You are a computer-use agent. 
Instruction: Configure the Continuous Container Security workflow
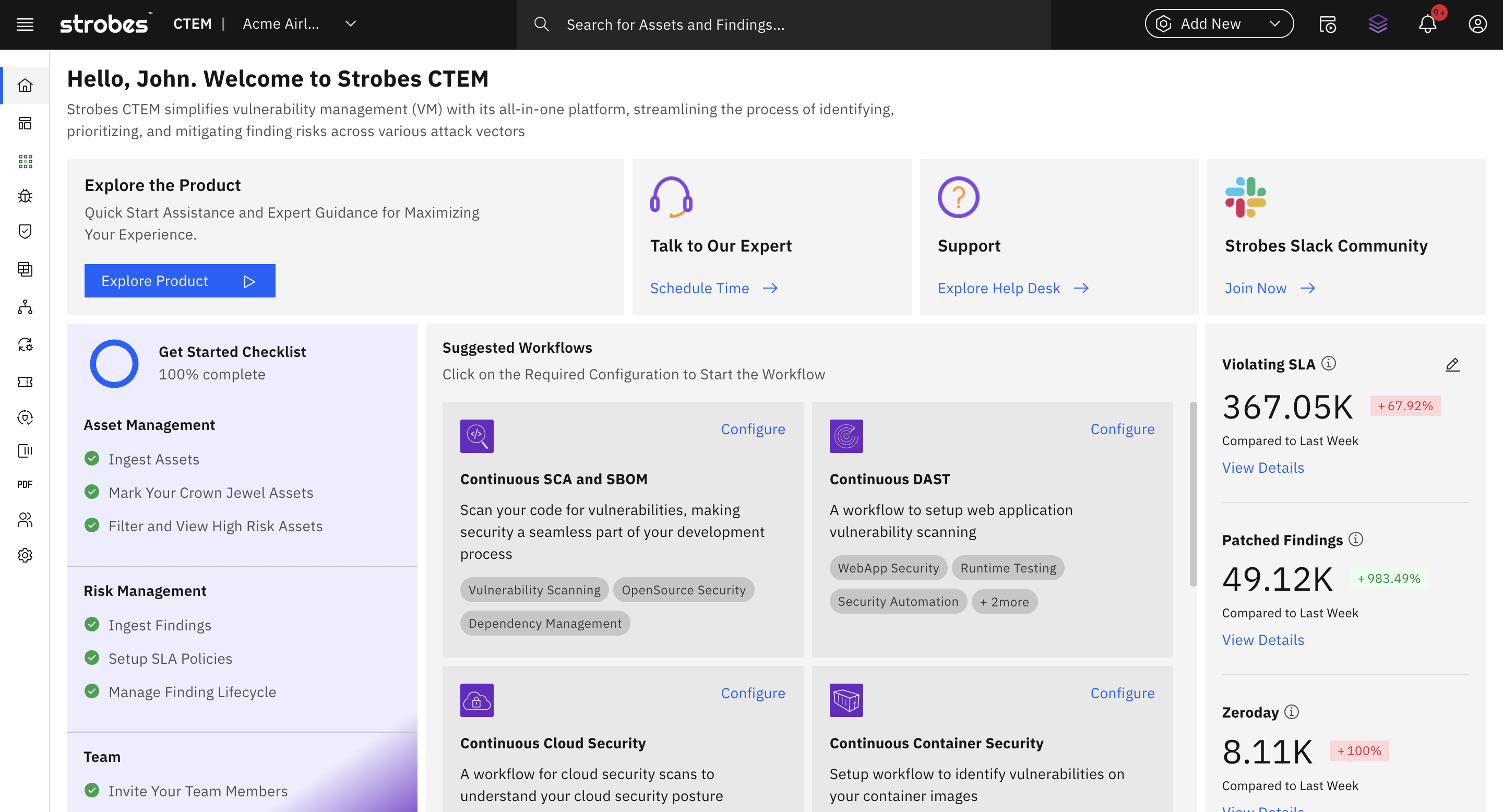(x=1122, y=693)
